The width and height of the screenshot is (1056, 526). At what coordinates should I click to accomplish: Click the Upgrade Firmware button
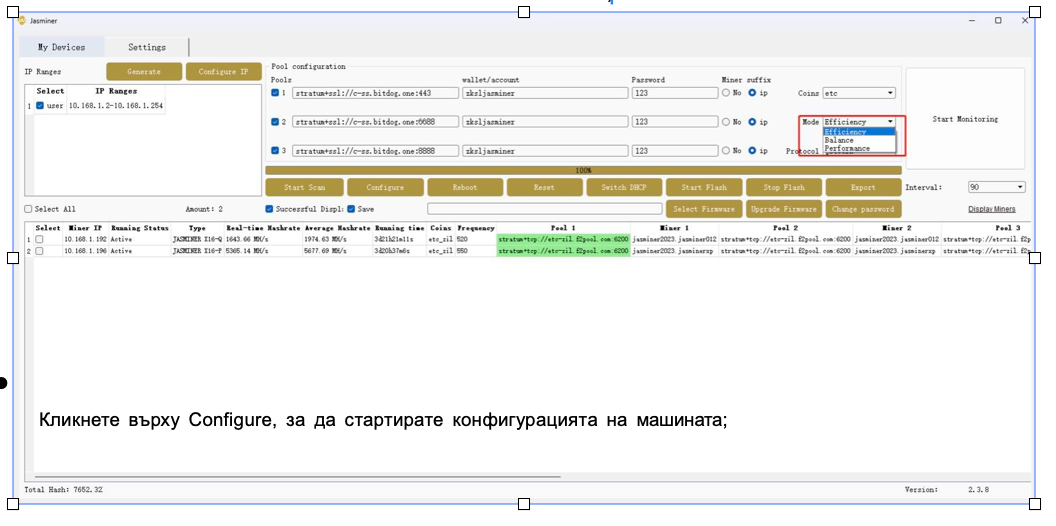[x=784, y=209]
